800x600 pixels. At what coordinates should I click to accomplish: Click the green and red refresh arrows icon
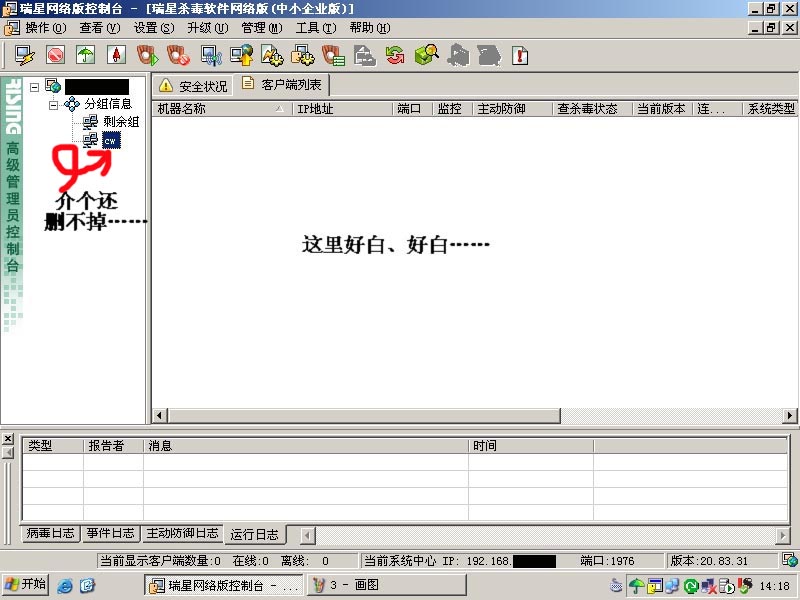point(395,55)
